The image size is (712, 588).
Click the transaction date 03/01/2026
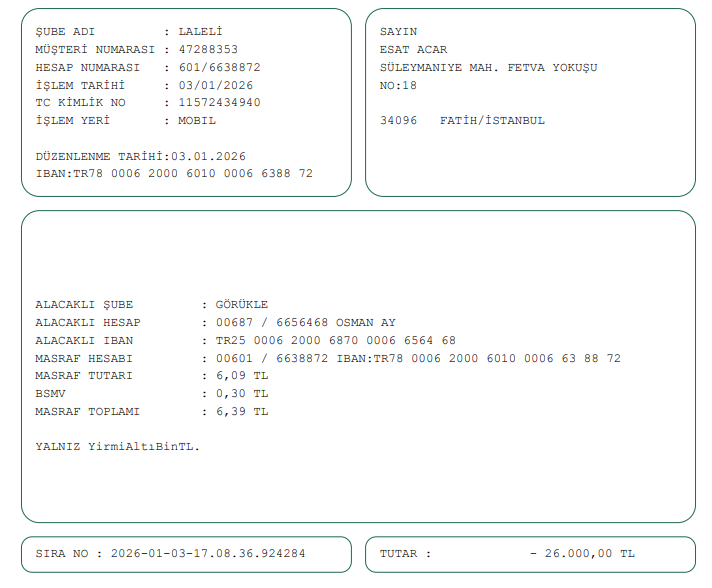tap(216, 85)
